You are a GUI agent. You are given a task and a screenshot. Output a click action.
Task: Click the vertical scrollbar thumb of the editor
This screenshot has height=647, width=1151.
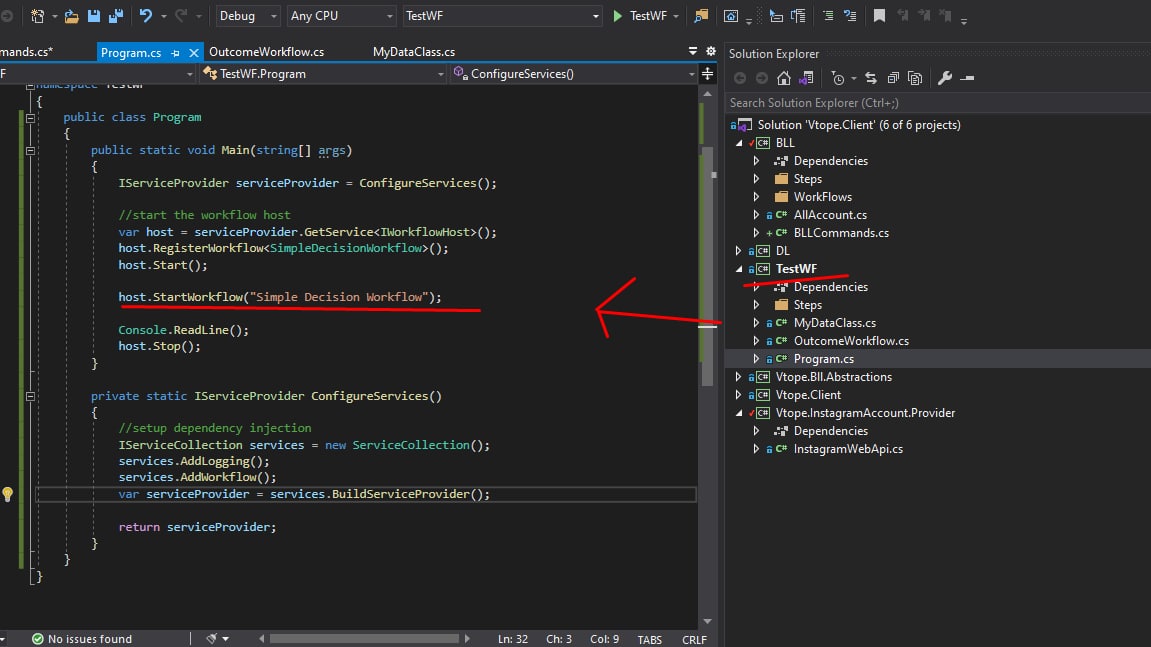pyautogui.click(x=708, y=266)
